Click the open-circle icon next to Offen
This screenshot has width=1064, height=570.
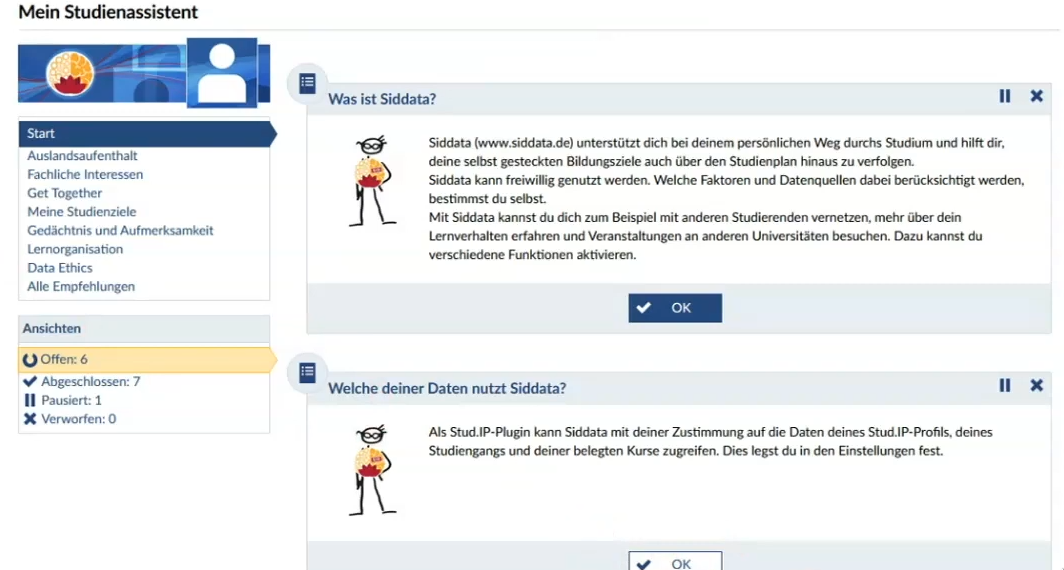click(30, 360)
